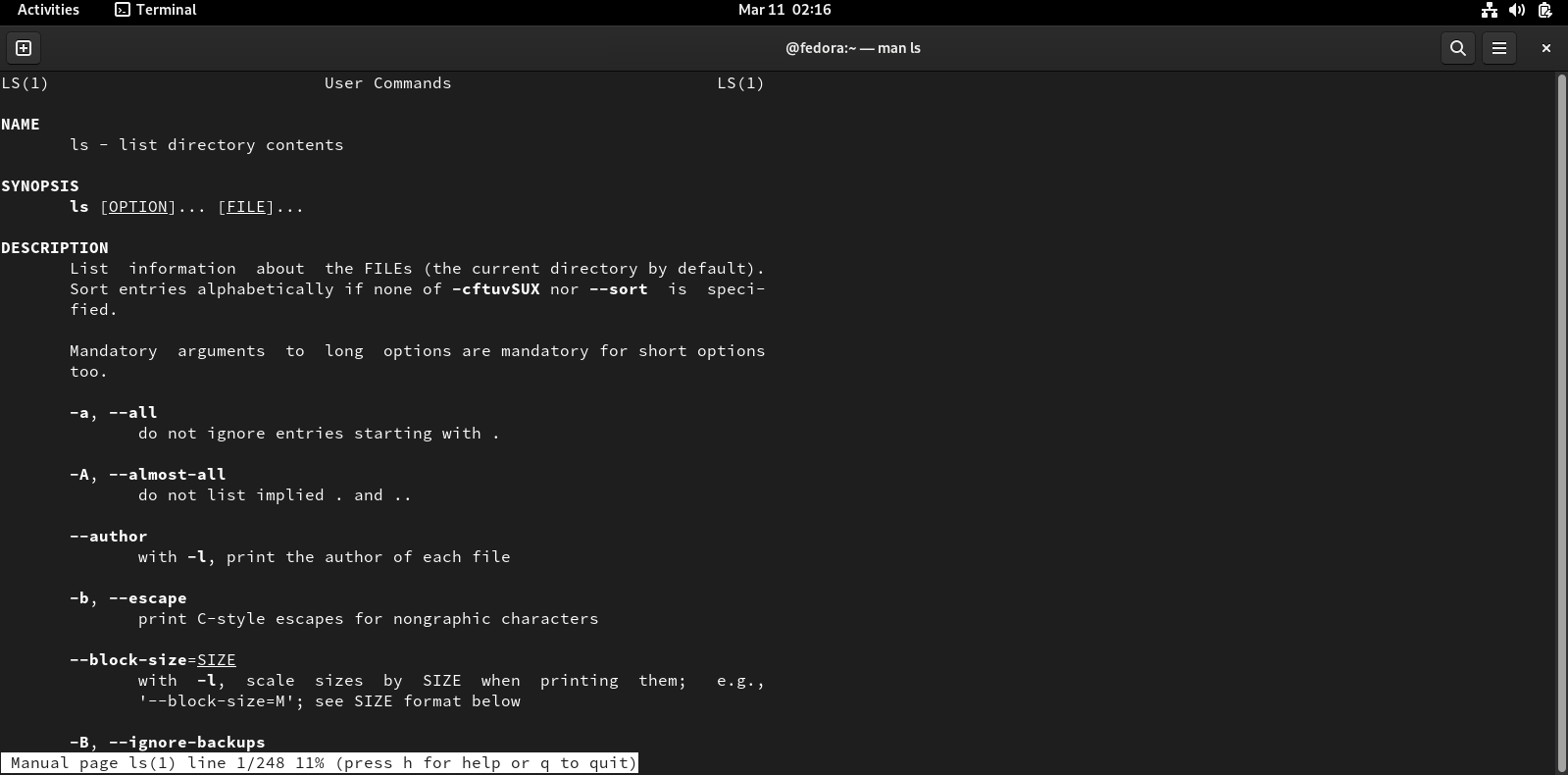The height and width of the screenshot is (775, 1568).
Task: Click '--block-size=M'; see SIZE format below
Action: 329,701
